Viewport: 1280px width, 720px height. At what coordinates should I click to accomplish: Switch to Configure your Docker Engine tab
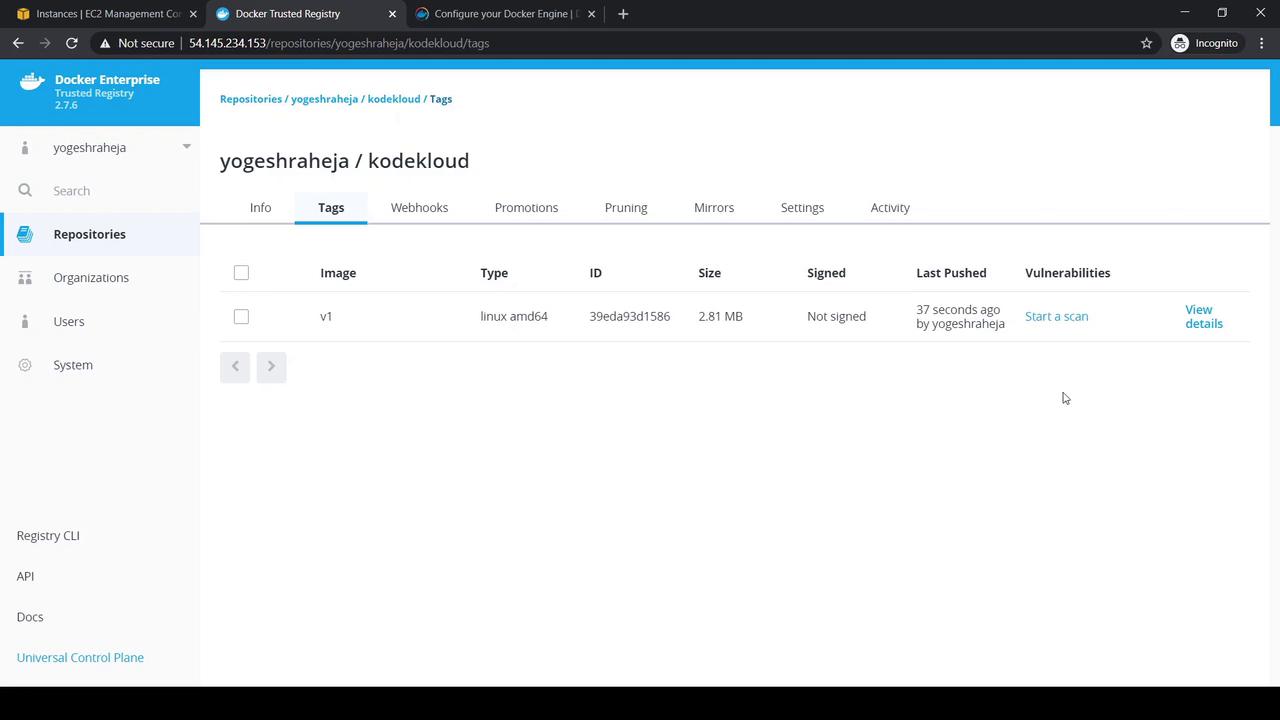click(505, 14)
